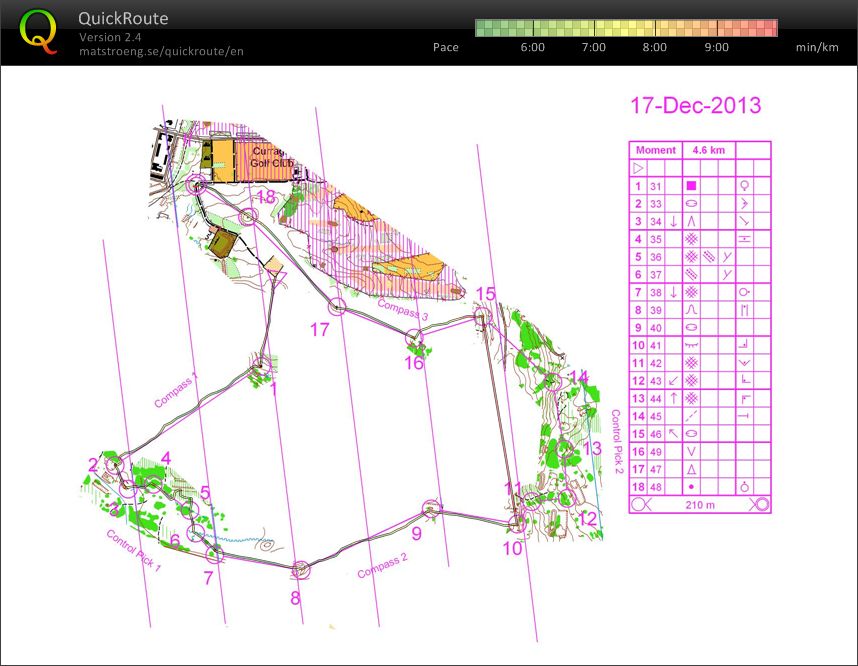Click the control number 16 label on the map

[x=414, y=363]
